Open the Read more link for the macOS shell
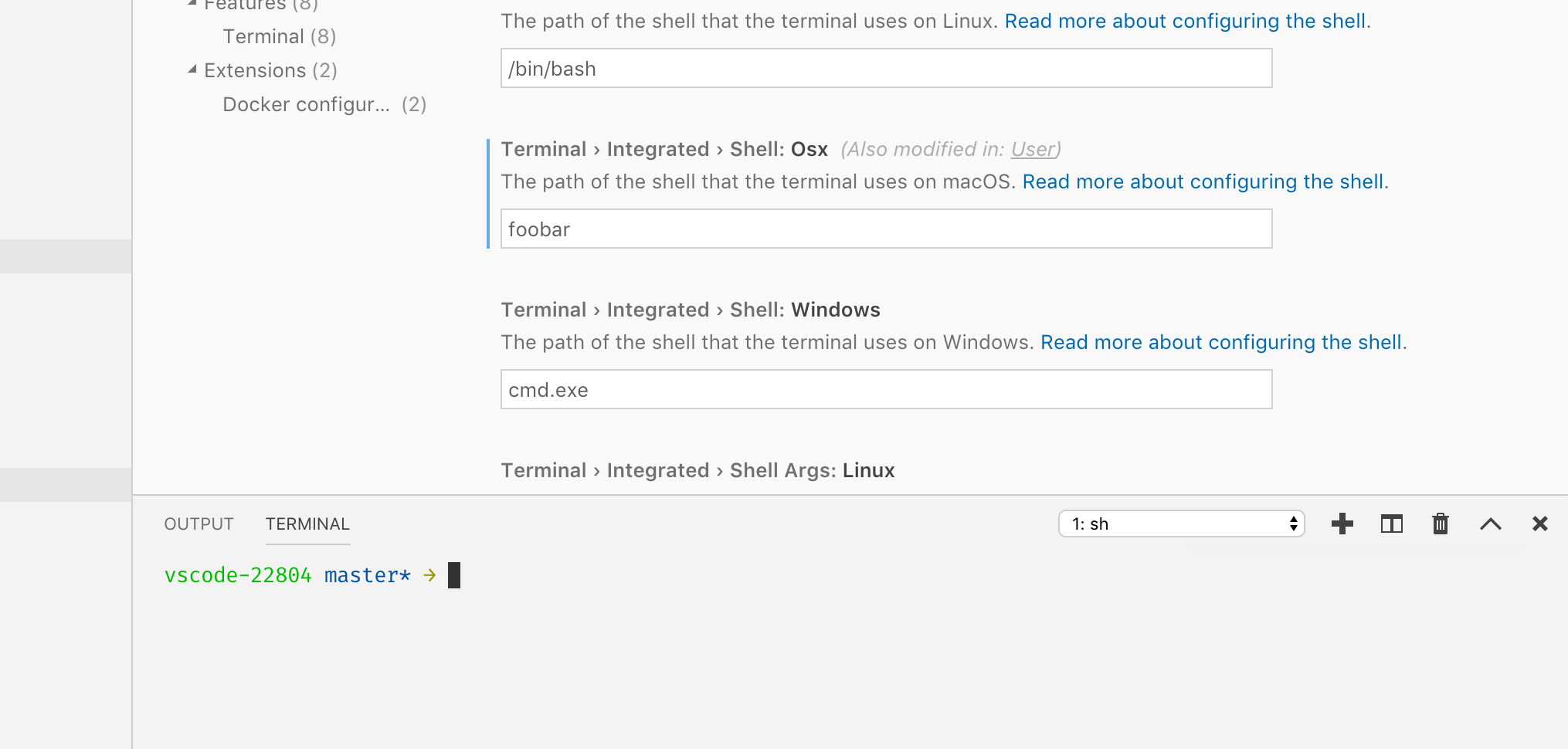1568x749 pixels. (x=1203, y=181)
